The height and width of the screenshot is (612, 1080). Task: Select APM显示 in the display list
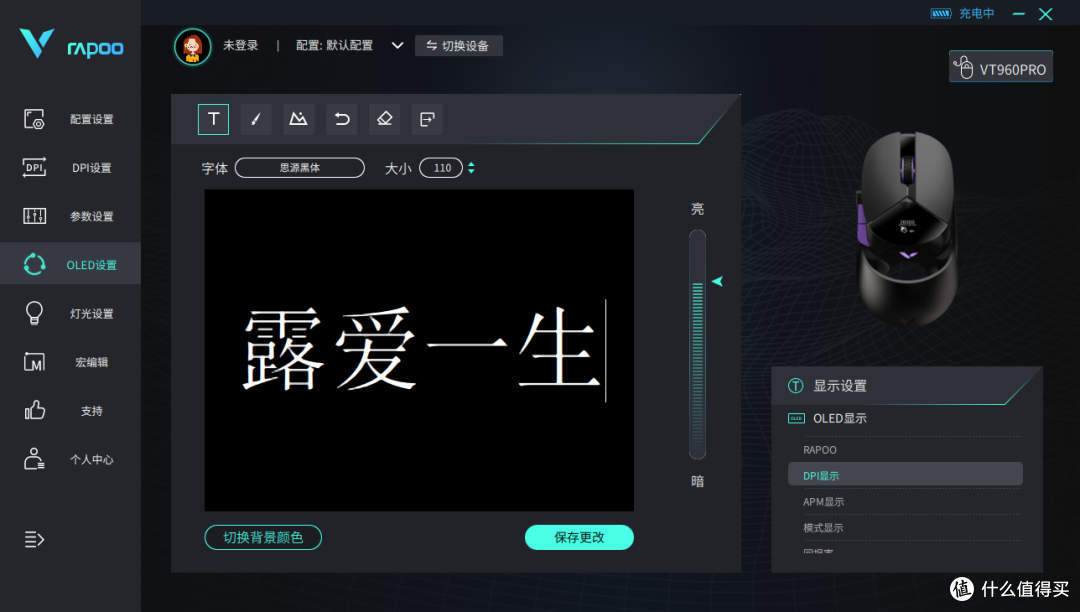pyautogui.click(x=905, y=502)
